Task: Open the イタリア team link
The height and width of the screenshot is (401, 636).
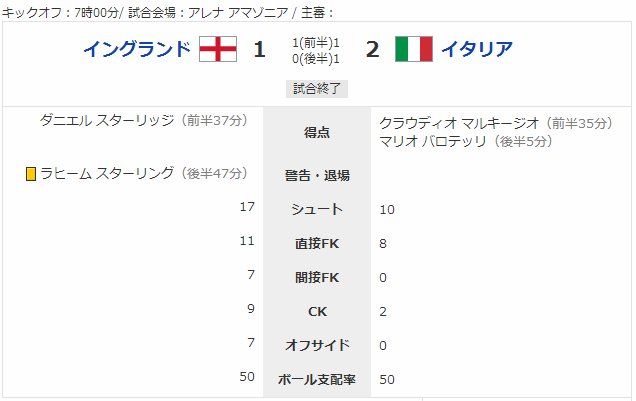Action: coord(477,49)
